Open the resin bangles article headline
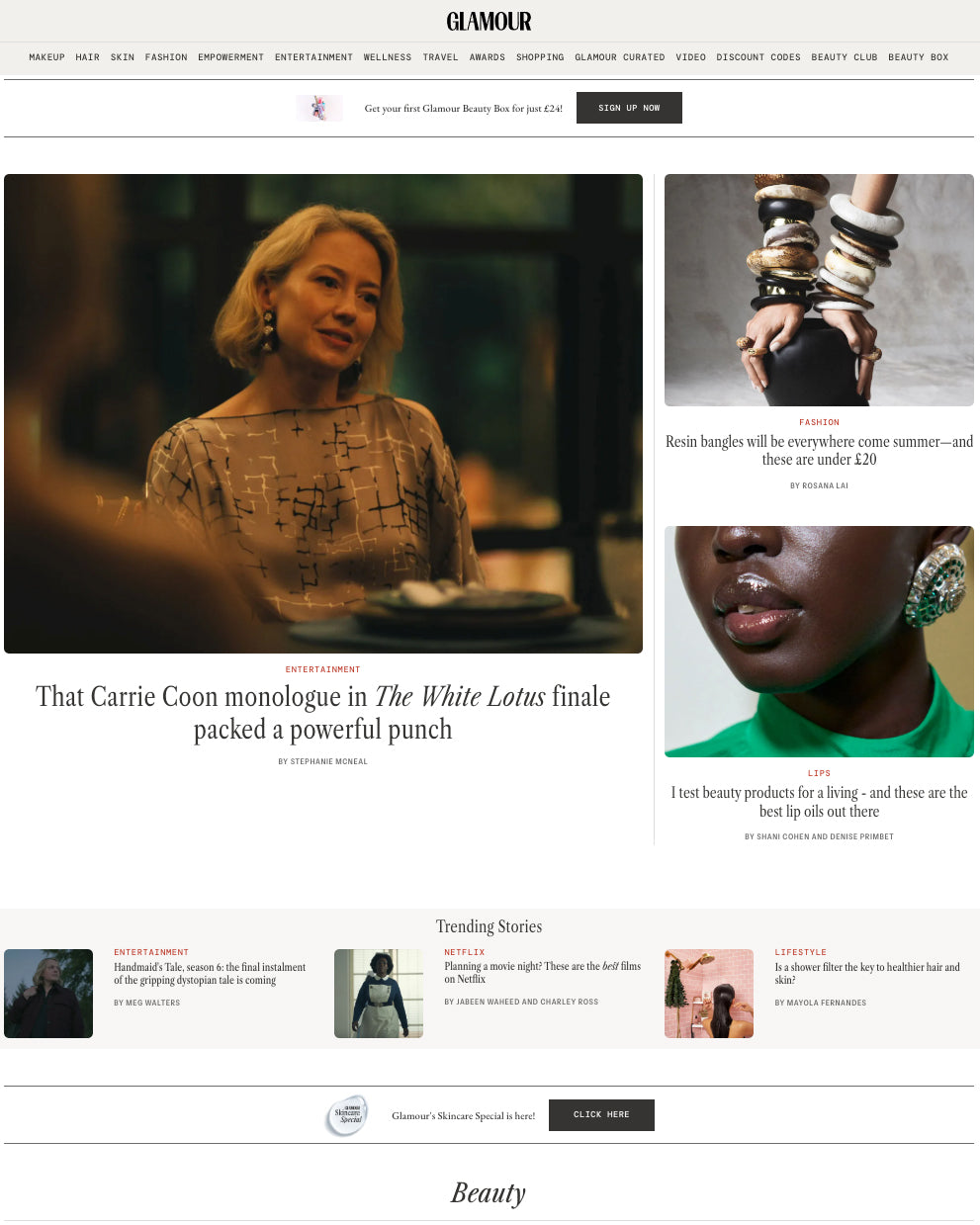980x1225 pixels. tap(819, 451)
